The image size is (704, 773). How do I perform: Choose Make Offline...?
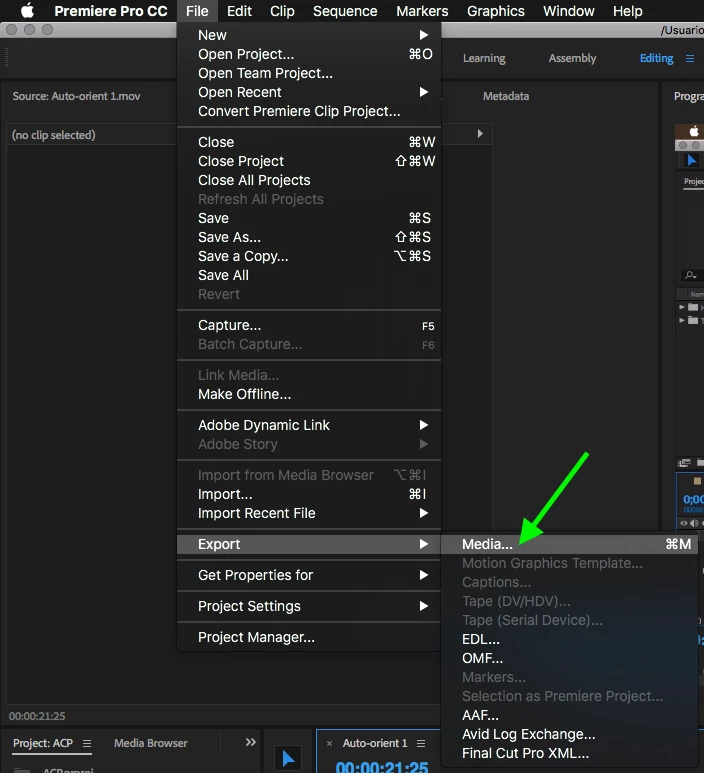point(309,394)
